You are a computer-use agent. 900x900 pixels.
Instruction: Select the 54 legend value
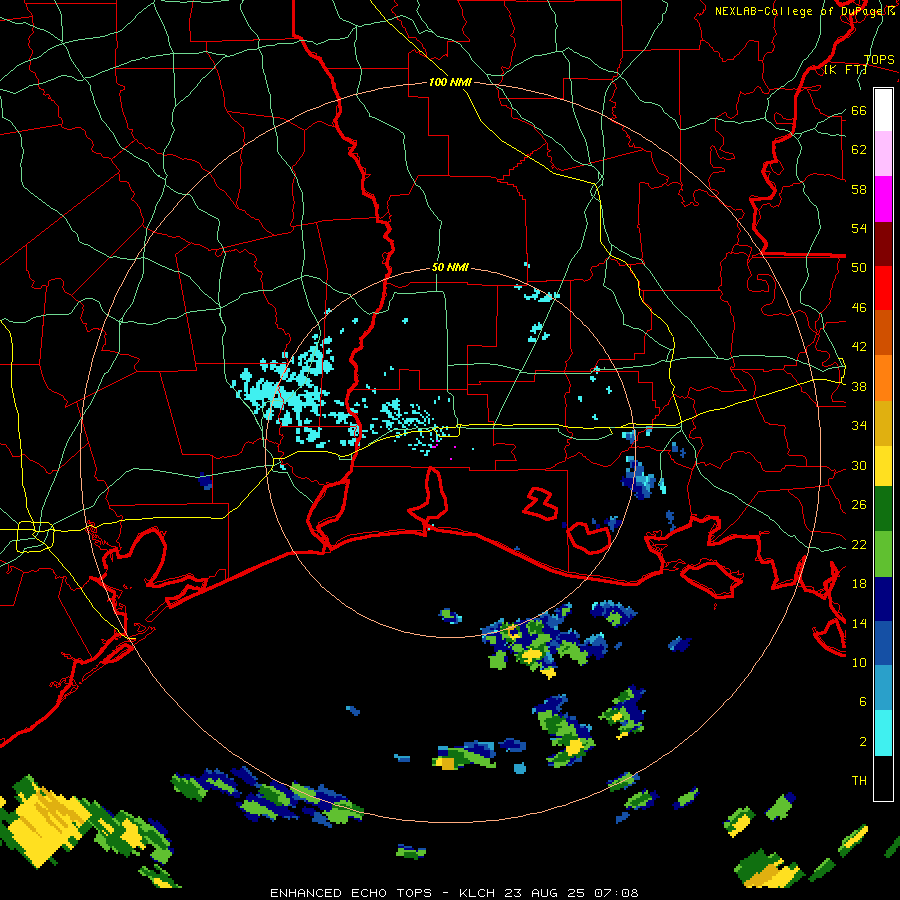pos(859,228)
